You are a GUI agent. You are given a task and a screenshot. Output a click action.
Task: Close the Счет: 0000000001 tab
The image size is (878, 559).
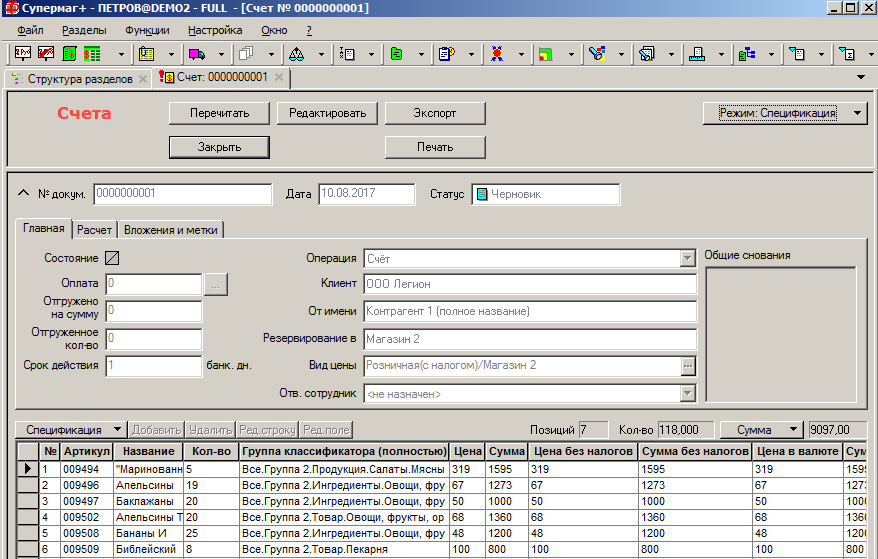pos(279,77)
